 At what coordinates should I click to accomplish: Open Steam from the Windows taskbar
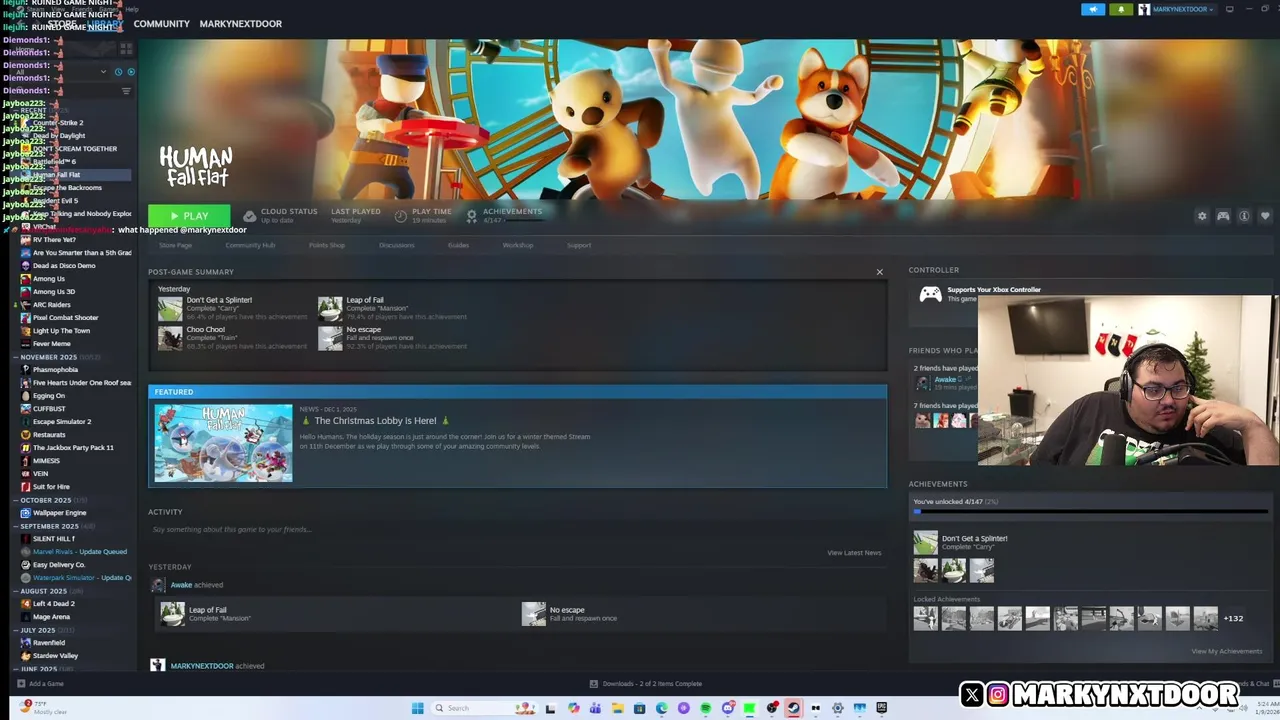coord(794,708)
